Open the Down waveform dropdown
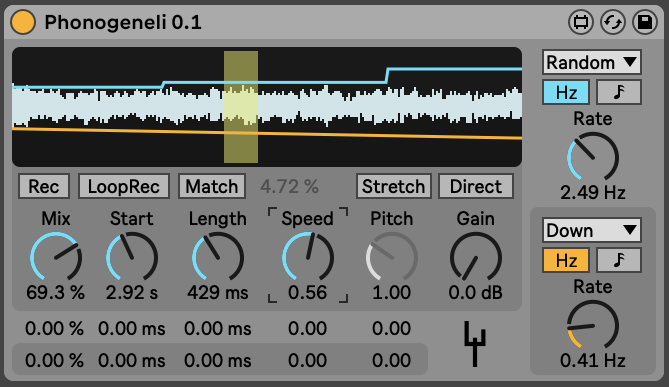This screenshot has height=387, width=669. pyautogui.click(x=592, y=230)
